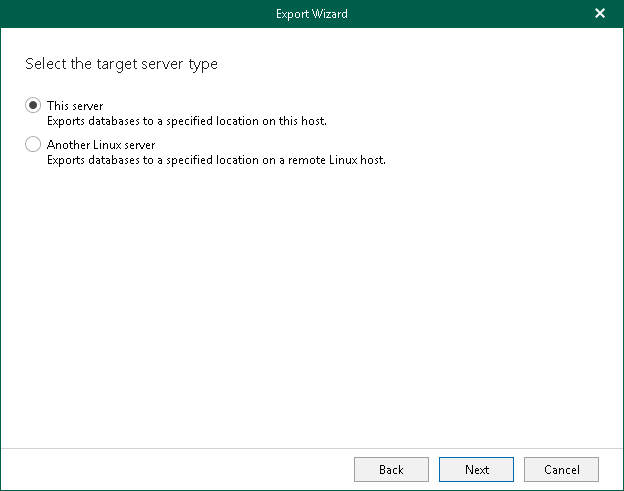Click the empty white wizard content area

point(312,300)
